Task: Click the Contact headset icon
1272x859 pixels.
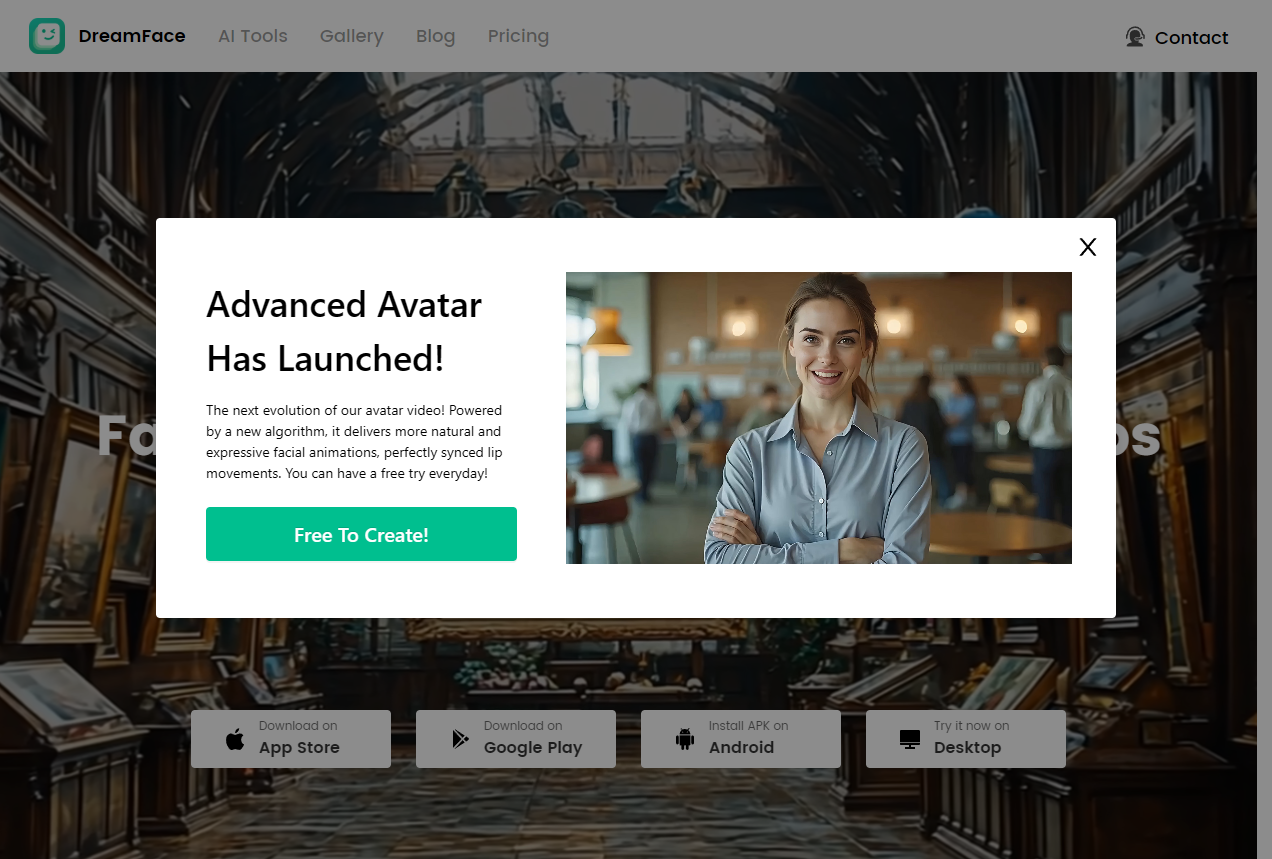Action: (1135, 37)
